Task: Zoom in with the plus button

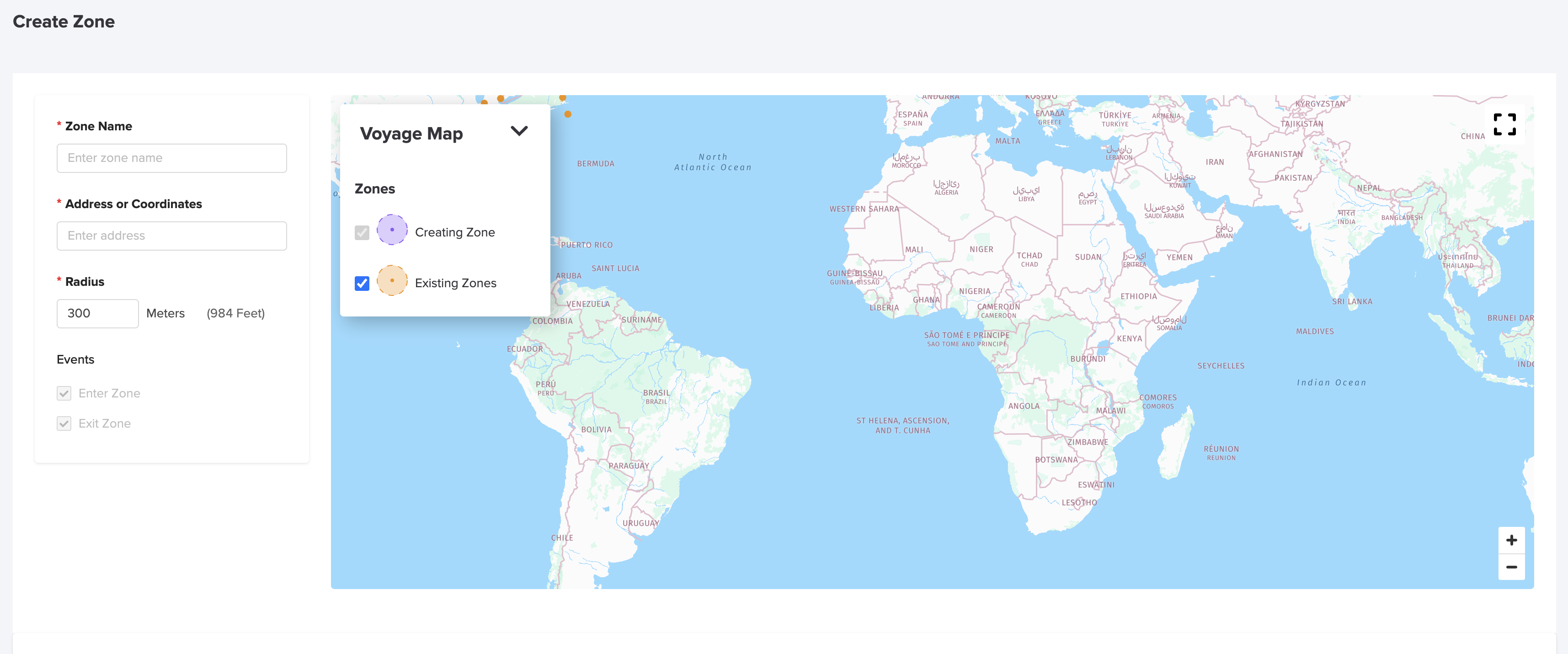Action: (x=1511, y=540)
